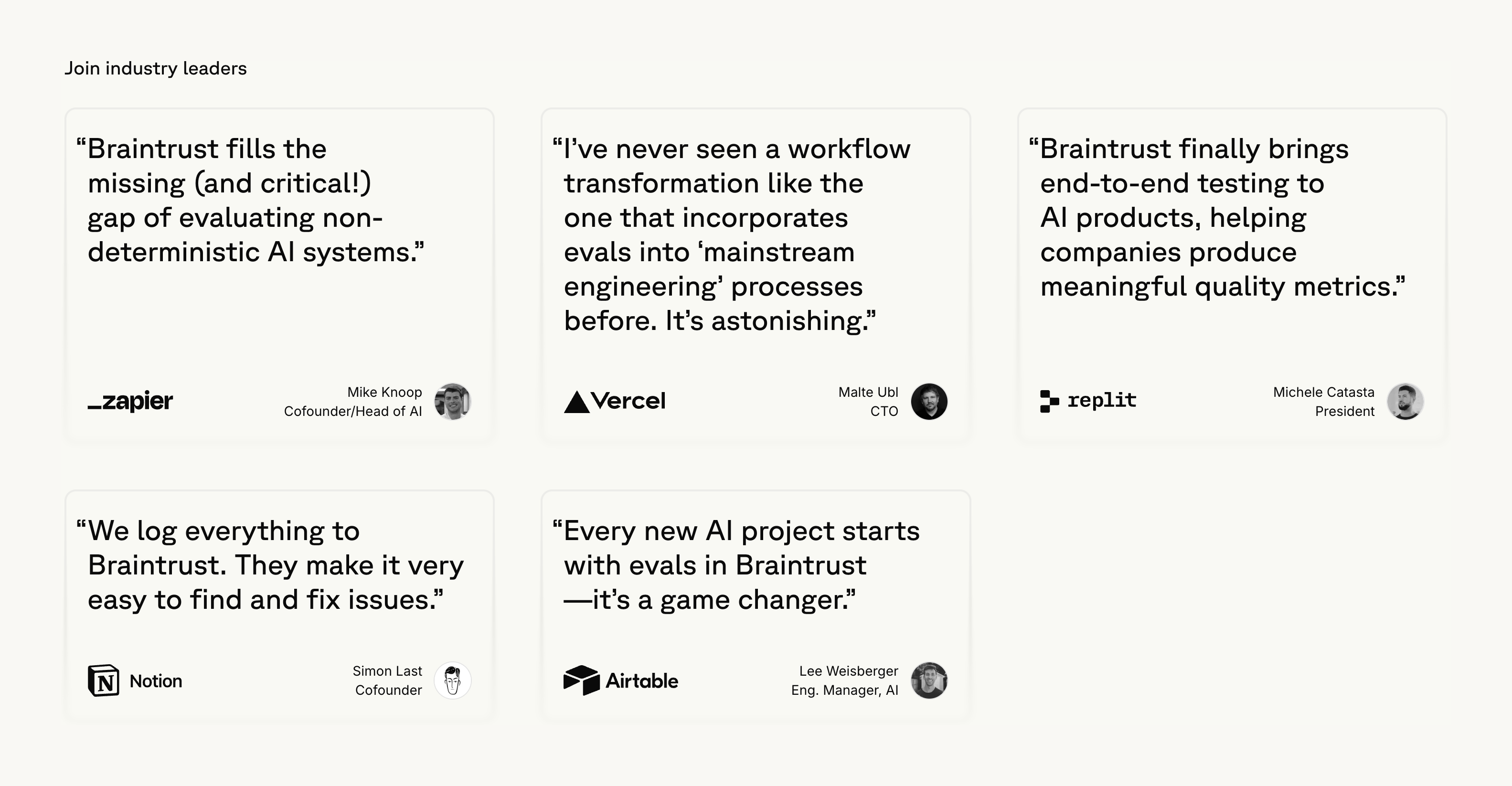Click Michele Catasta's avatar photo

pos(1405,402)
